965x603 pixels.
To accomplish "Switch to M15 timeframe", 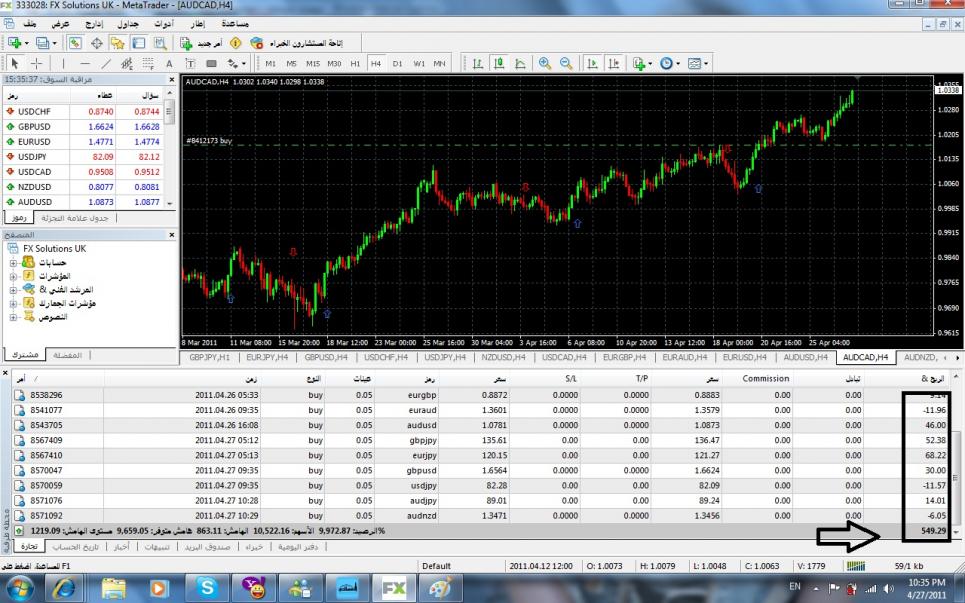I will click(312, 63).
